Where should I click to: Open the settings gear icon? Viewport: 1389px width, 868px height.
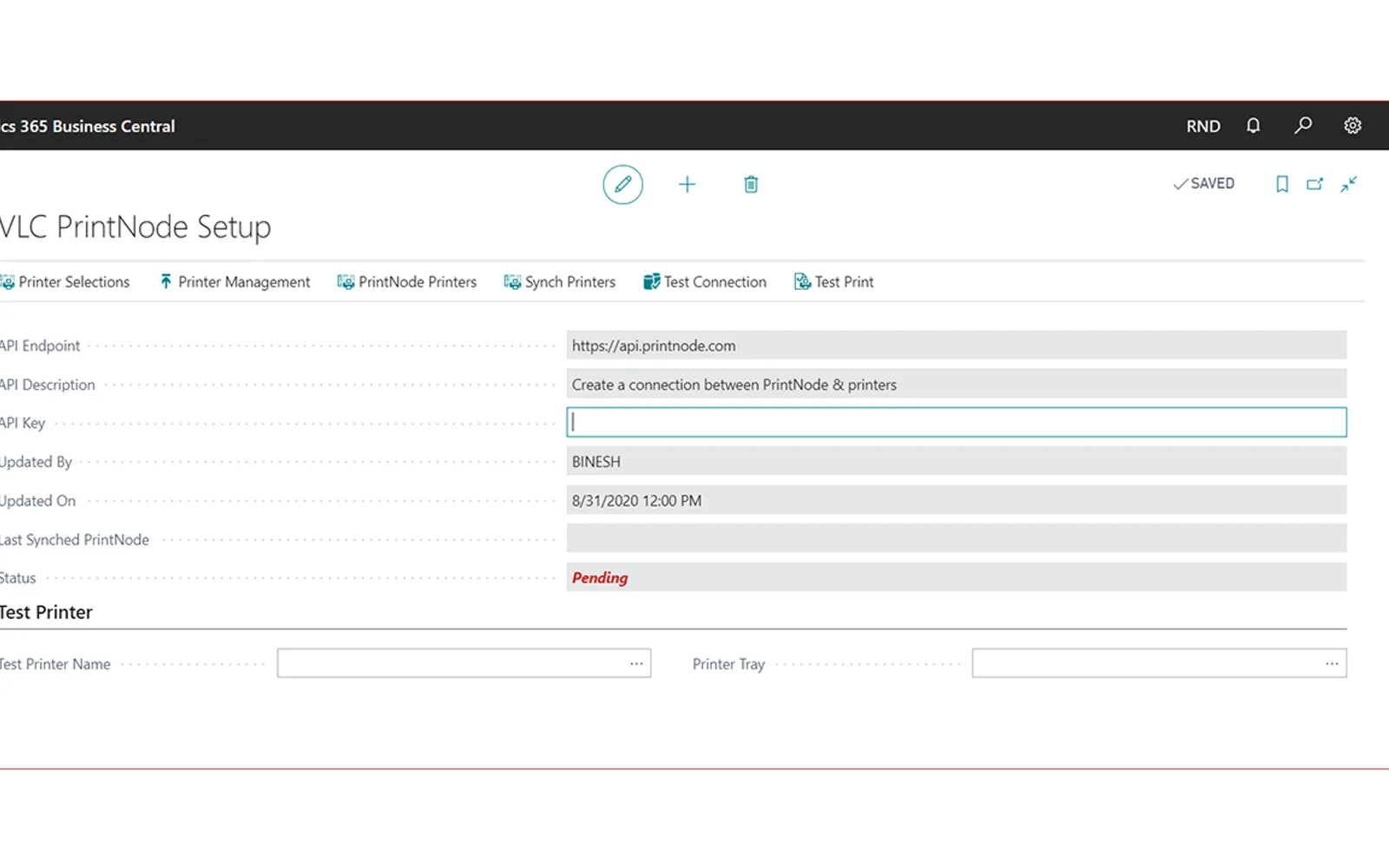tap(1353, 126)
